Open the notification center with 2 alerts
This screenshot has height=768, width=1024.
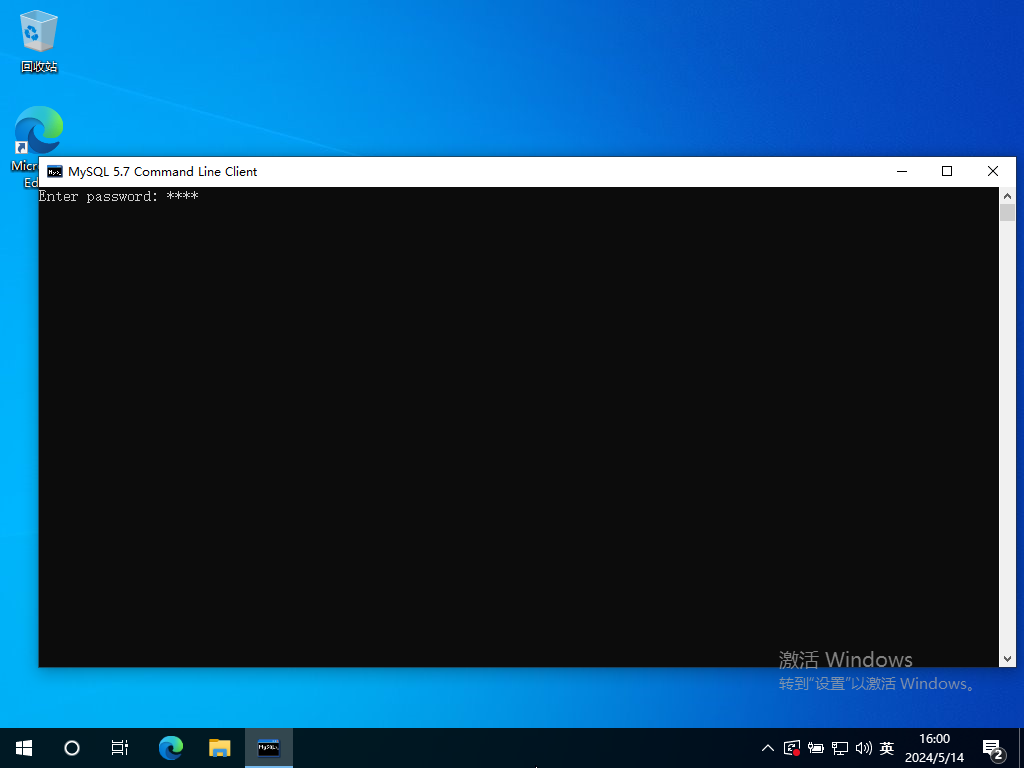(993, 748)
